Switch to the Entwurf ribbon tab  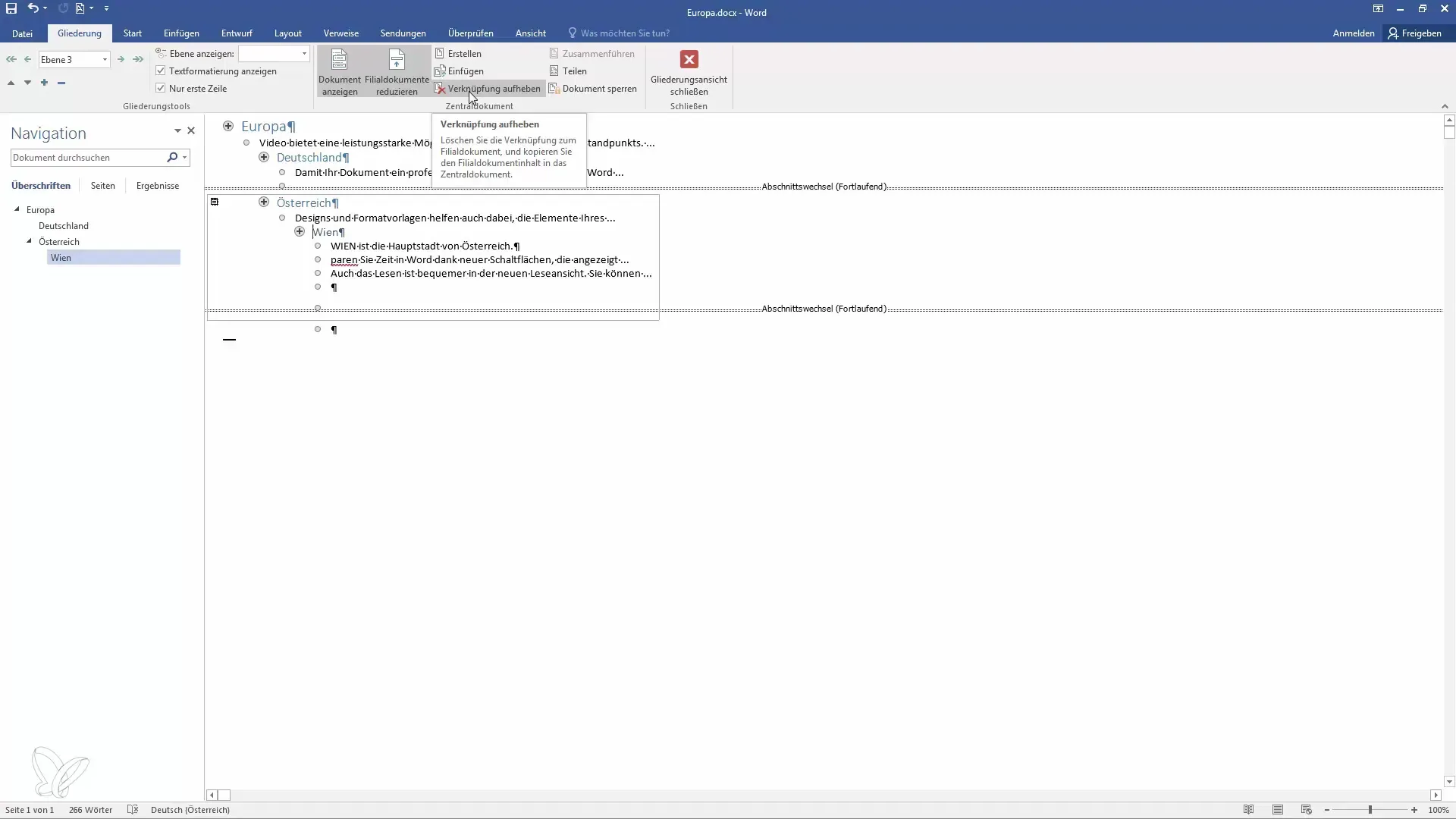(x=237, y=33)
